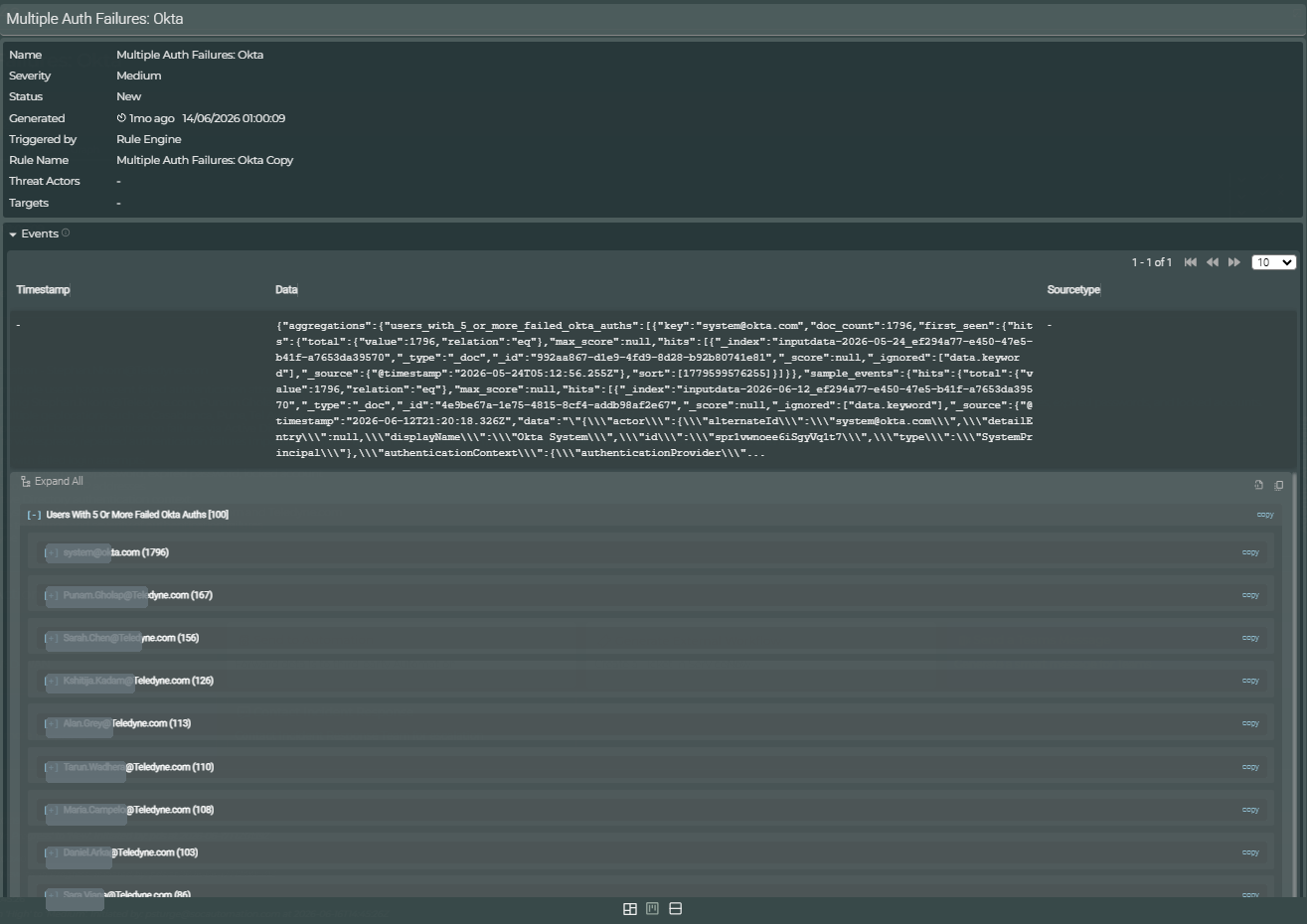This screenshot has height=924, width=1307.
Task: Copy the (103) user row
Action: [x=1250, y=852]
